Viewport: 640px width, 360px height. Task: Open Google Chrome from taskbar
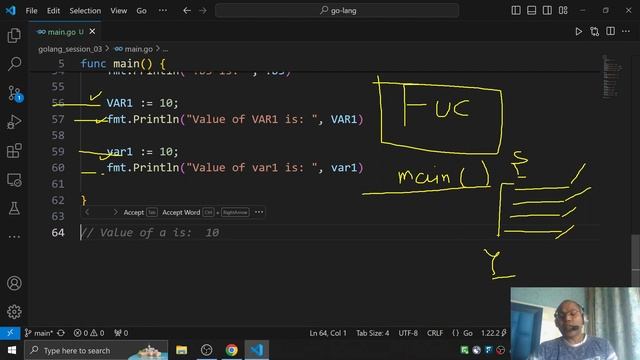(231, 350)
